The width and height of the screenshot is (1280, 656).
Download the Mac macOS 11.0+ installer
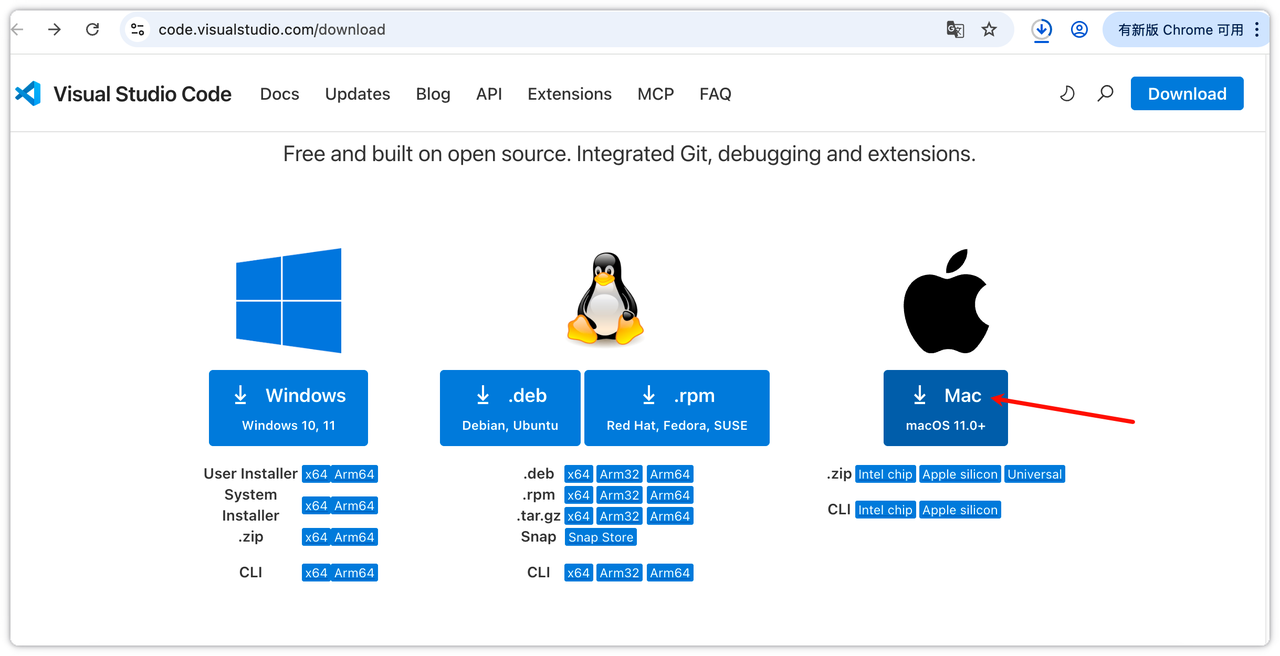945,408
